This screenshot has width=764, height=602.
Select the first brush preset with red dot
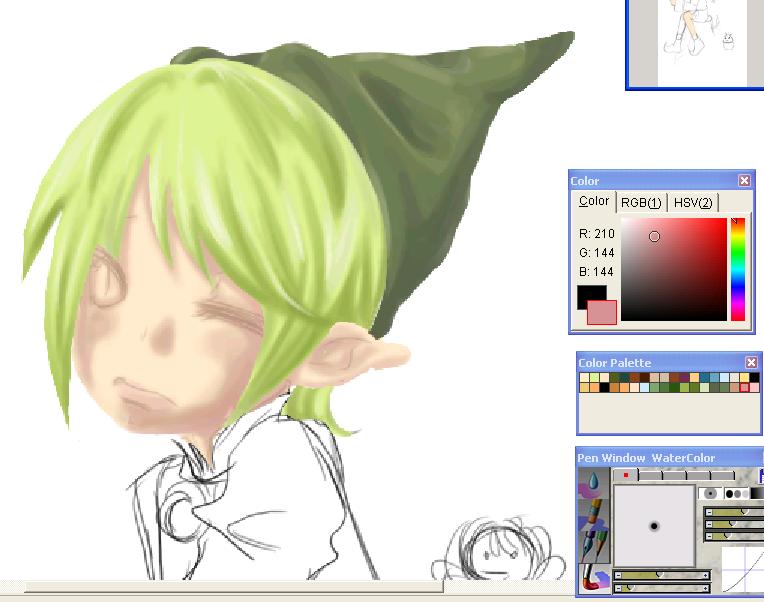[x=626, y=475]
